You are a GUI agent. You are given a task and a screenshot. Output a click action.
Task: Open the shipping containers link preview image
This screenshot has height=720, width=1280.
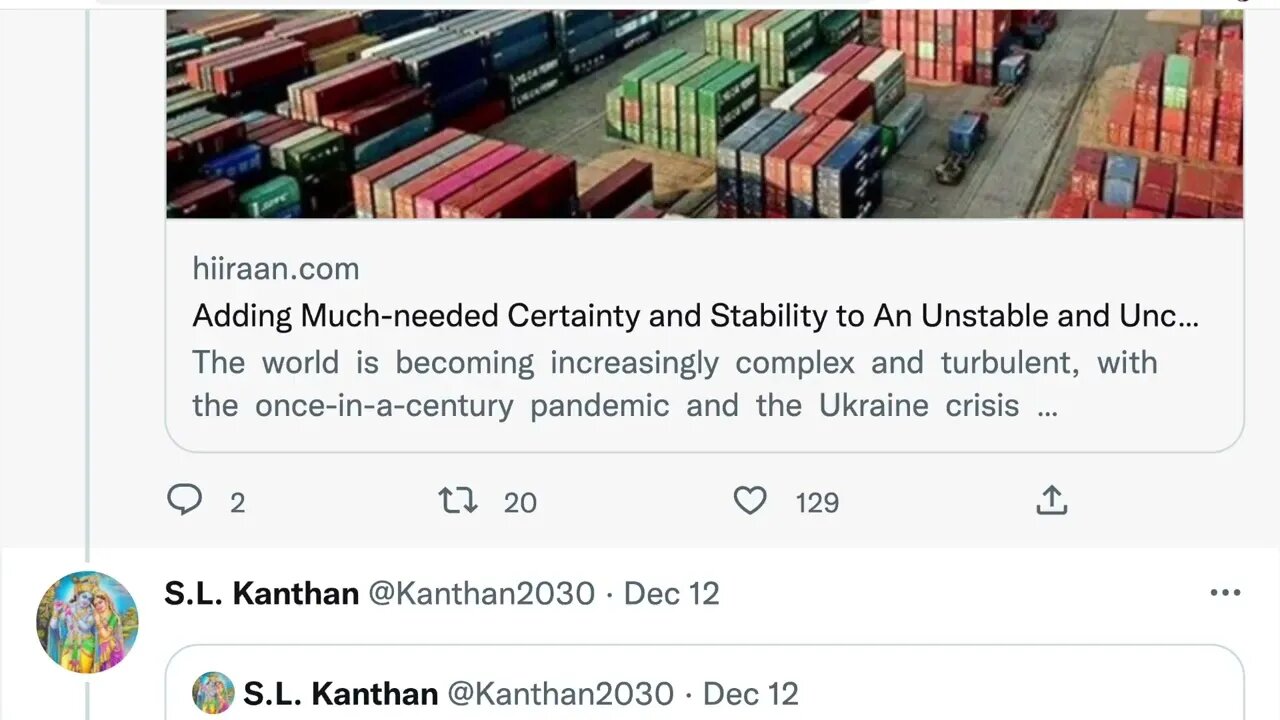pos(704,115)
